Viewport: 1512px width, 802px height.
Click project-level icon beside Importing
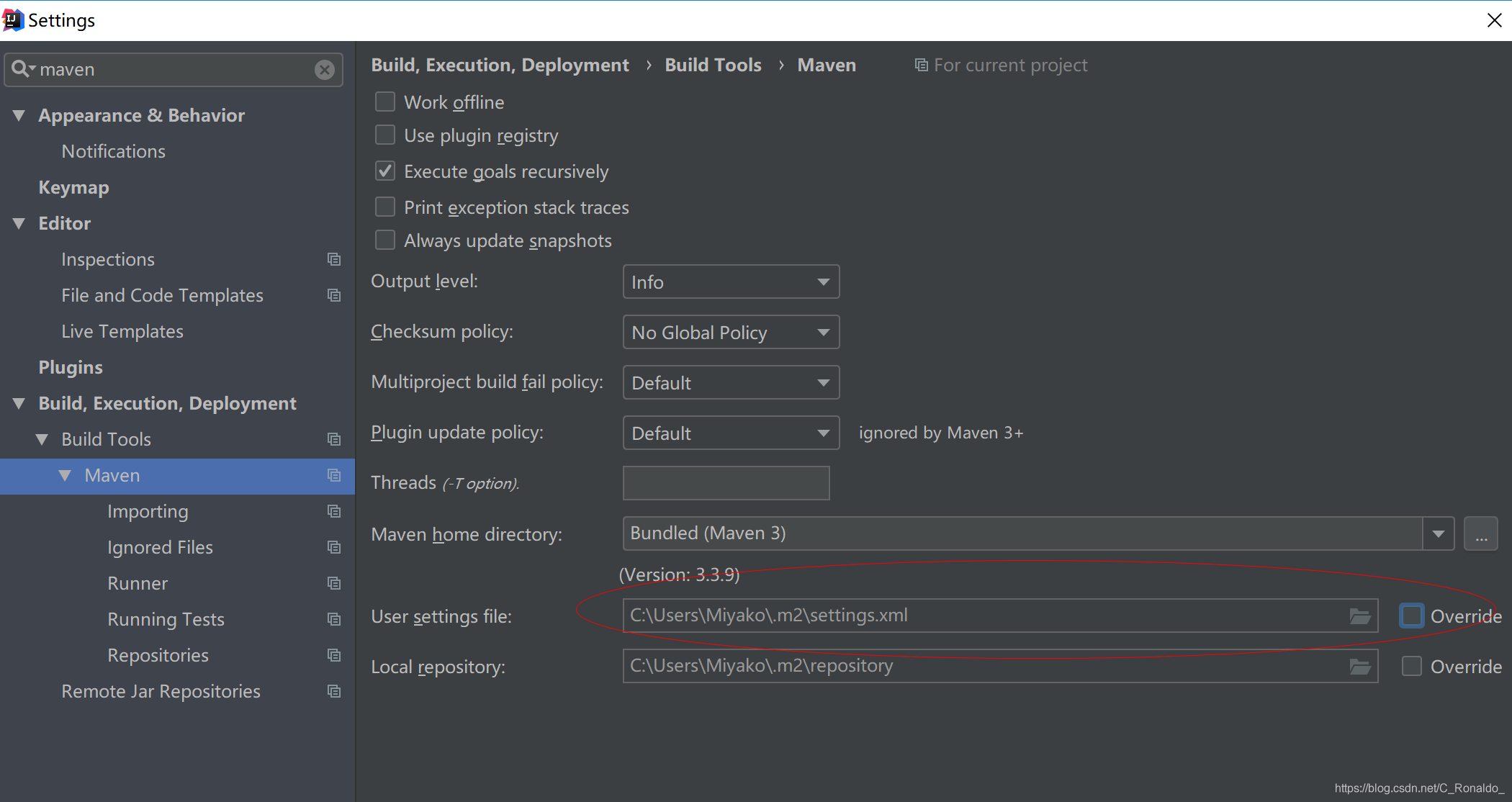point(334,511)
